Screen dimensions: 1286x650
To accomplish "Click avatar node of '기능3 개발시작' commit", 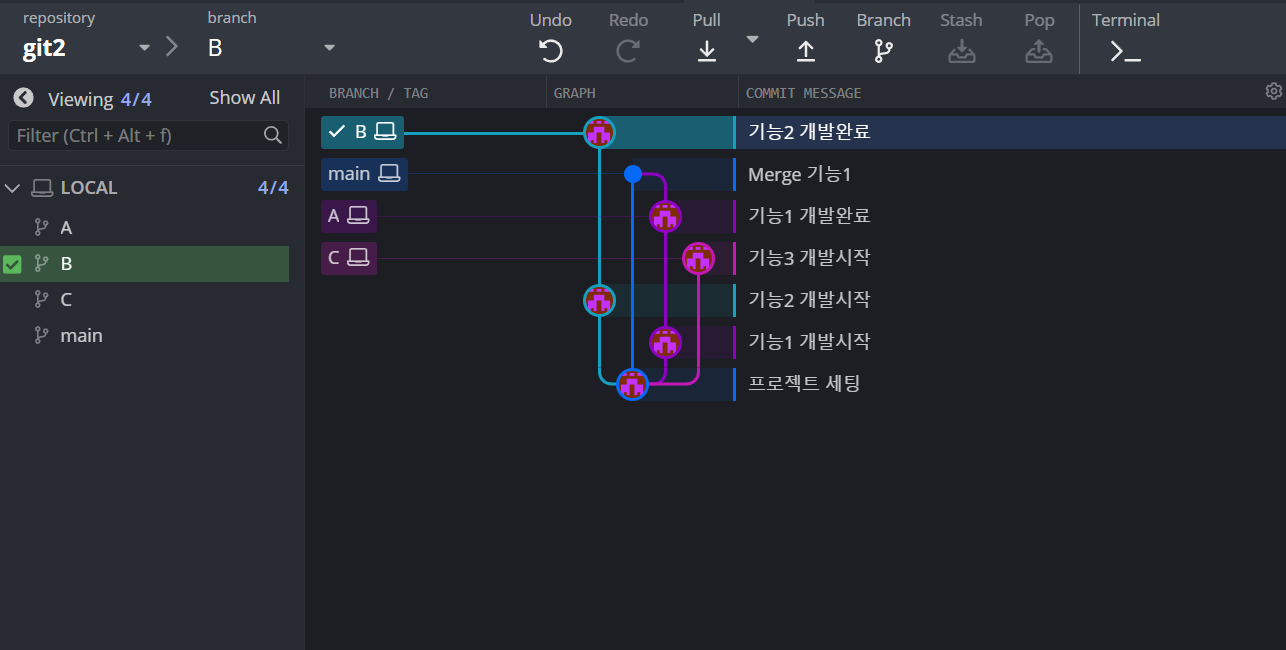I will pyautogui.click(x=698, y=258).
